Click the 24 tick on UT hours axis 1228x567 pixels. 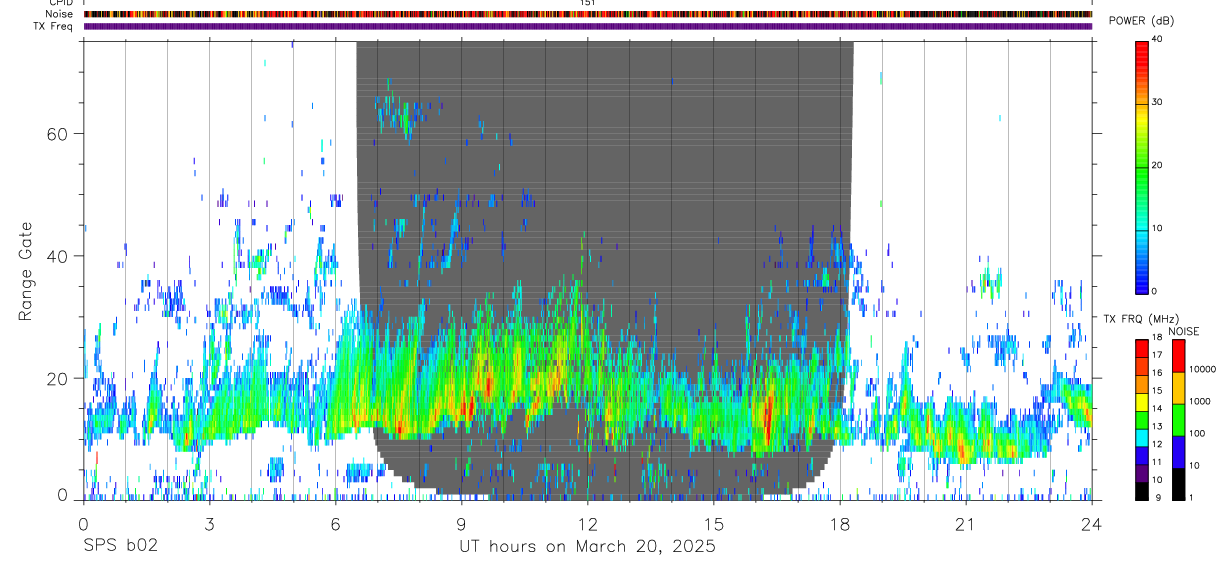coord(1092,524)
